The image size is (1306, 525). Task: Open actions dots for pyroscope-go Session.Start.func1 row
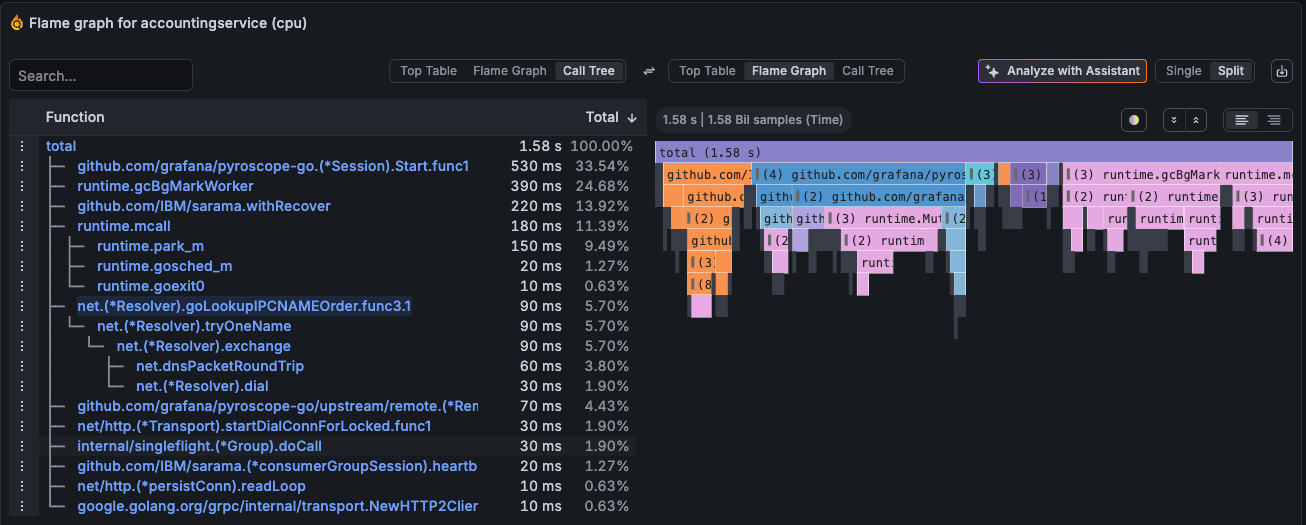[20, 166]
